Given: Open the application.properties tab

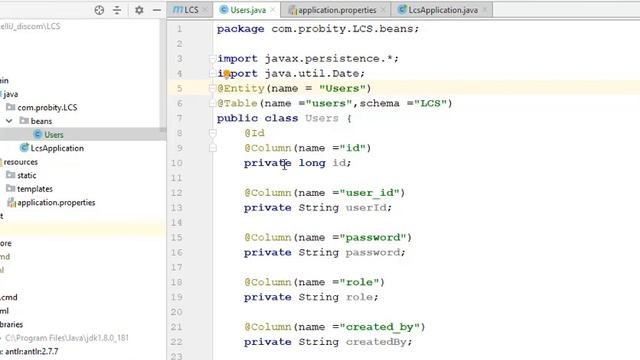Looking at the screenshot, I should (x=337, y=10).
